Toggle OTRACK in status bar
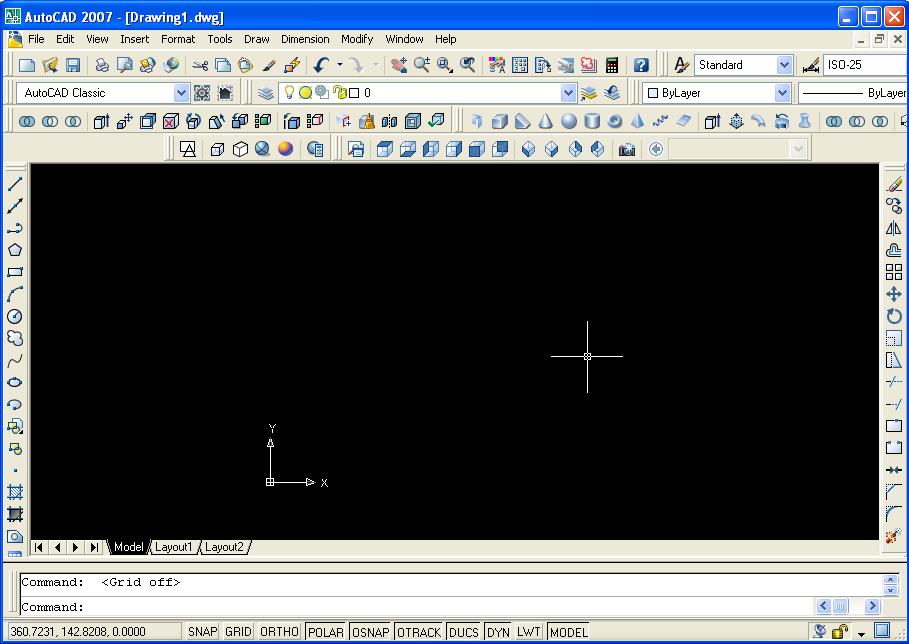Viewport: 909px width, 644px height. pyautogui.click(x=419, y=632)
